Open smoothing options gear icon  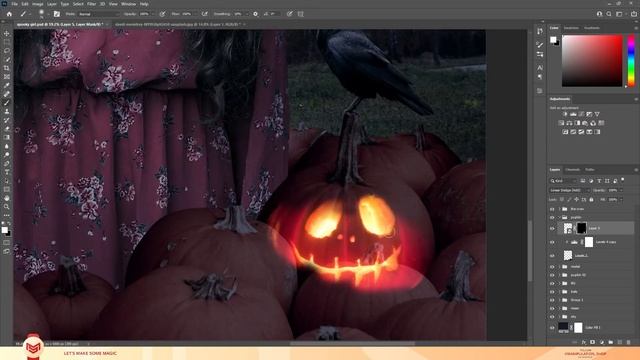(x=256, y=14)
